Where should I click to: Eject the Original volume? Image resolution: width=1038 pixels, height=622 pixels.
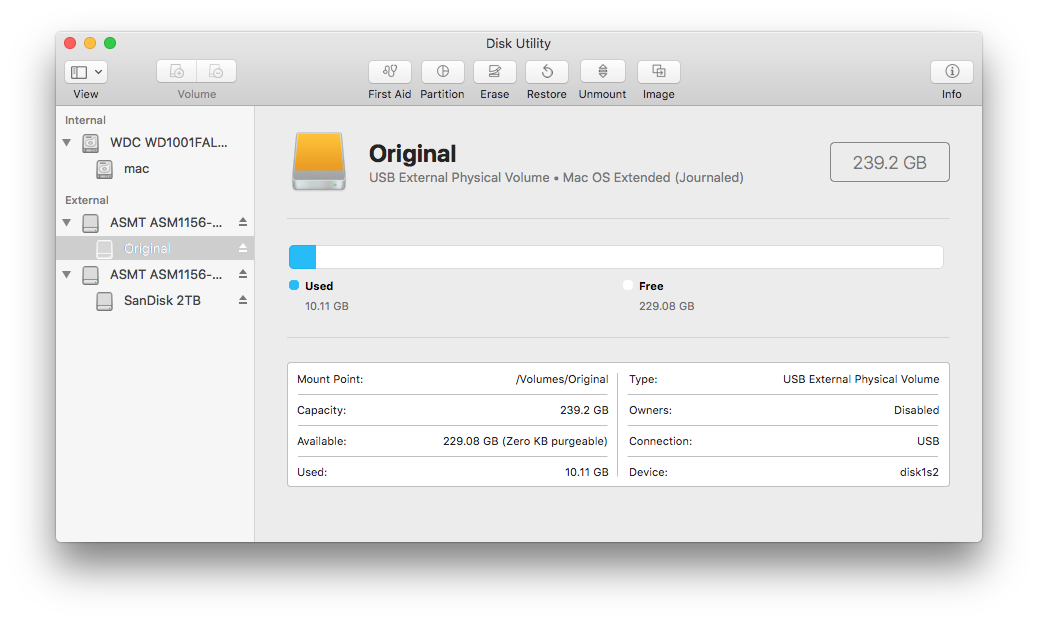pyautogui.click(x=243, y=248)
